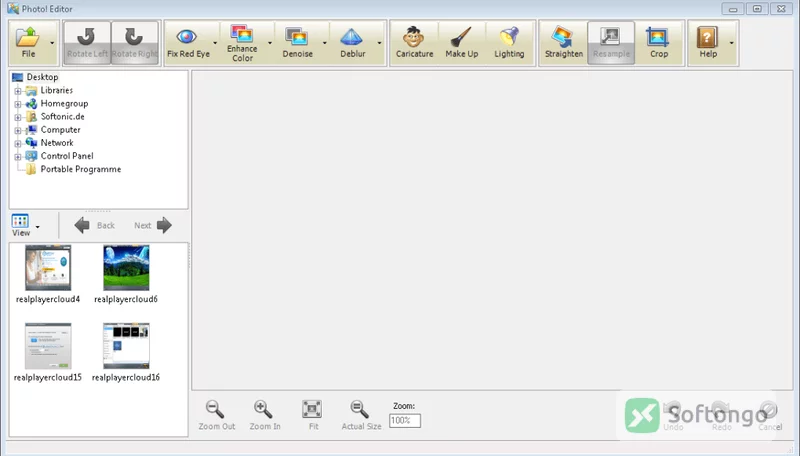The image size is (800, 456).
Task: Select Desktop in the folder tree
Action: point(42,77)
